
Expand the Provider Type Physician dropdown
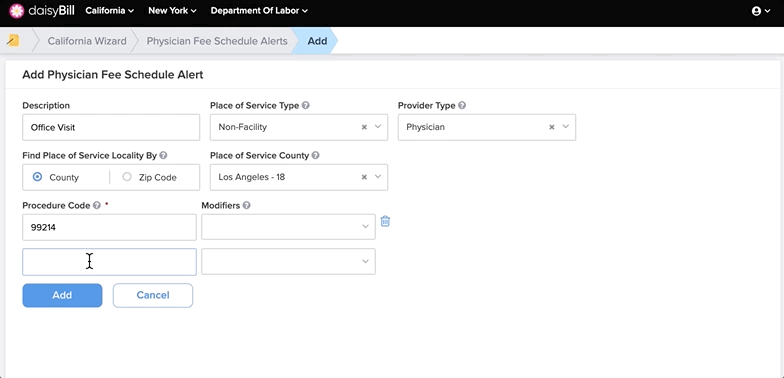coord(566,127)
